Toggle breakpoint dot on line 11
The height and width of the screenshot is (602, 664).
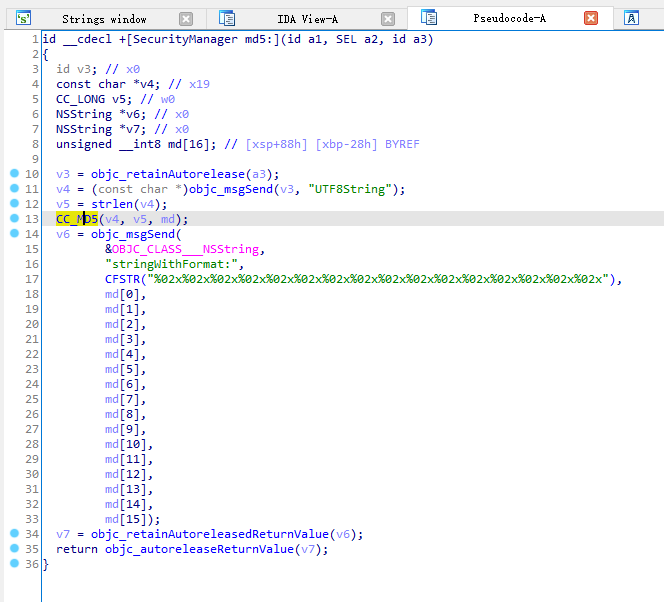tap(14, 188)
